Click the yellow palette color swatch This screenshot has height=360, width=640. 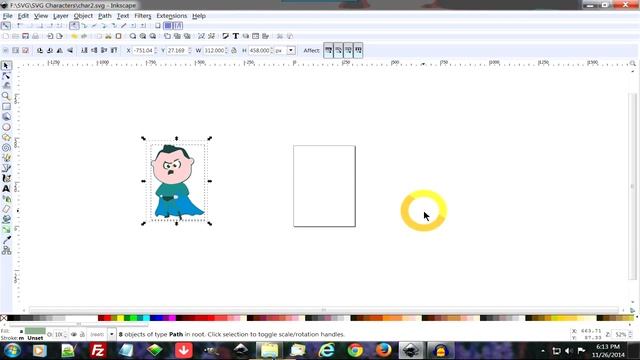coord(120,318)
